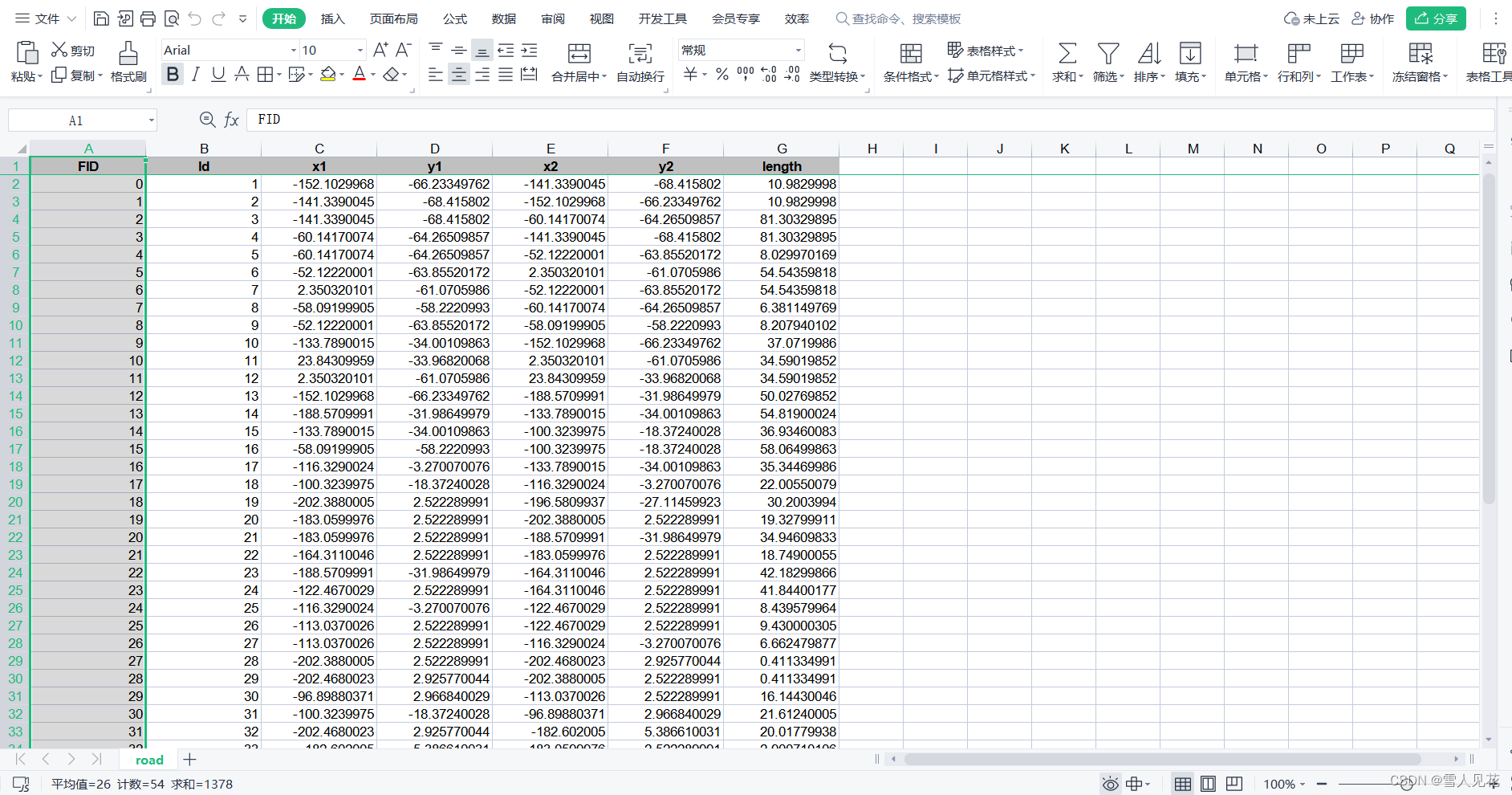Click Sort (排序) button
1512x795 pixels.
click(x=1149, y=62)
